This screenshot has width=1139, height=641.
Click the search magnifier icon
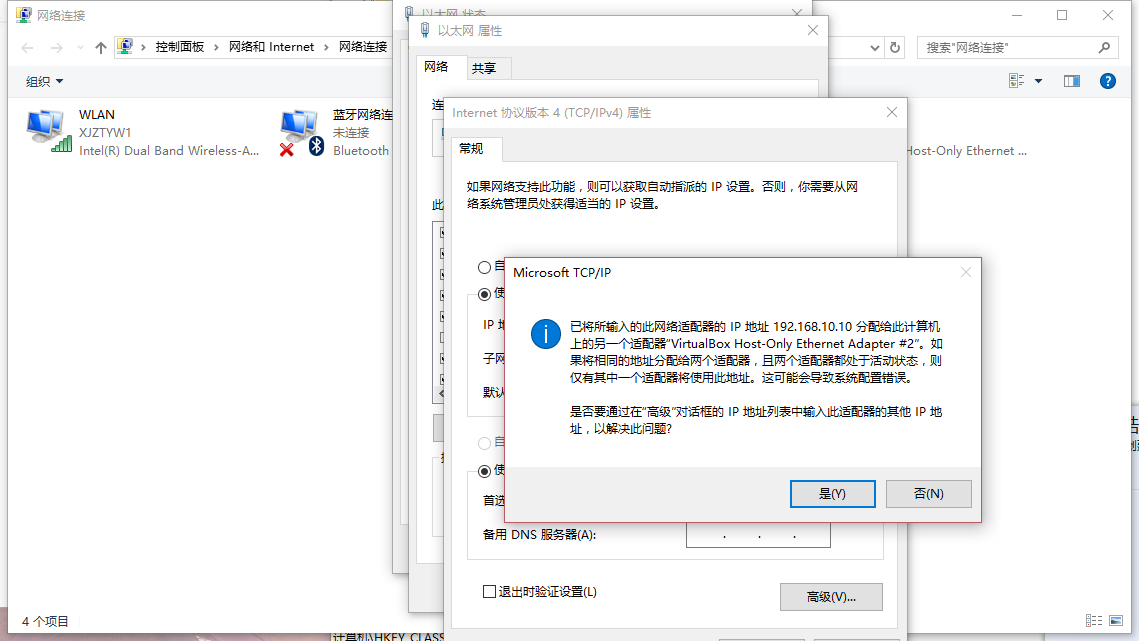tap(1104, 47)
